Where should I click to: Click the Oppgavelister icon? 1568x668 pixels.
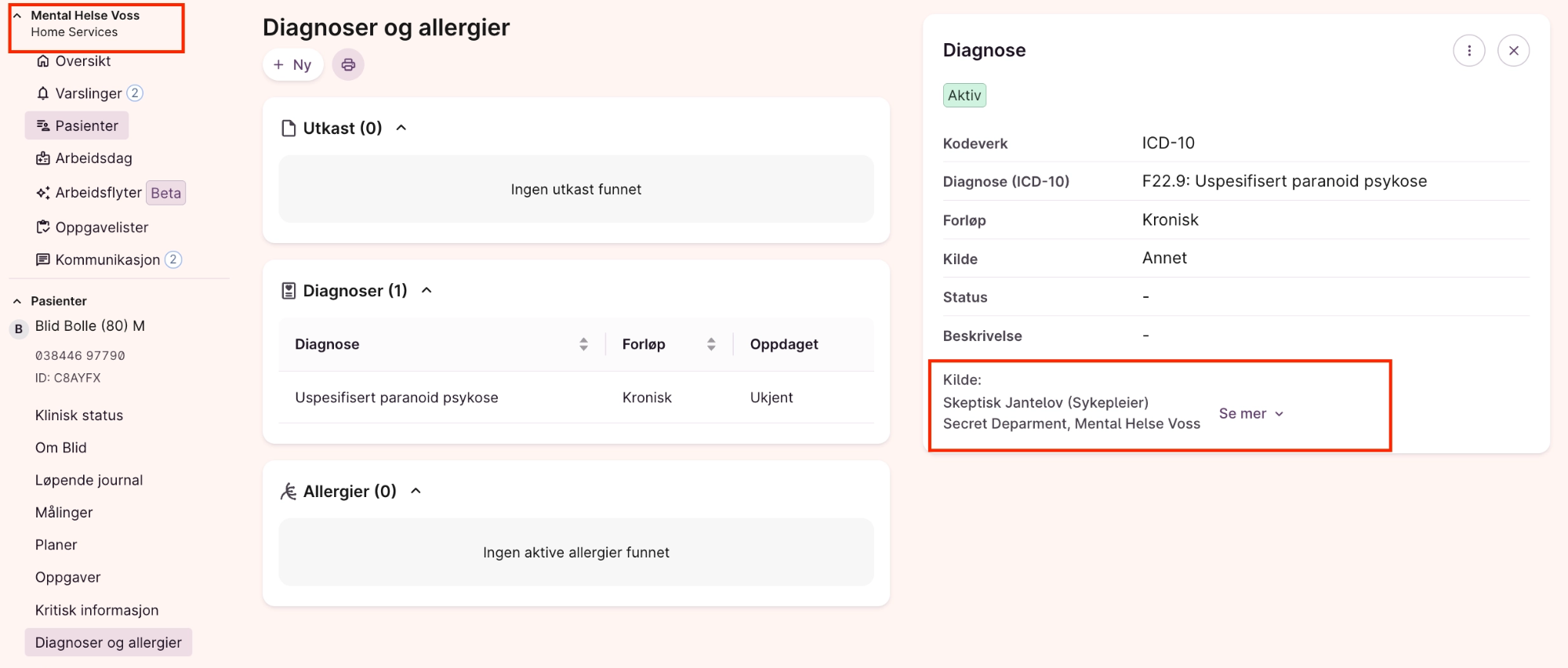[43, 227]
